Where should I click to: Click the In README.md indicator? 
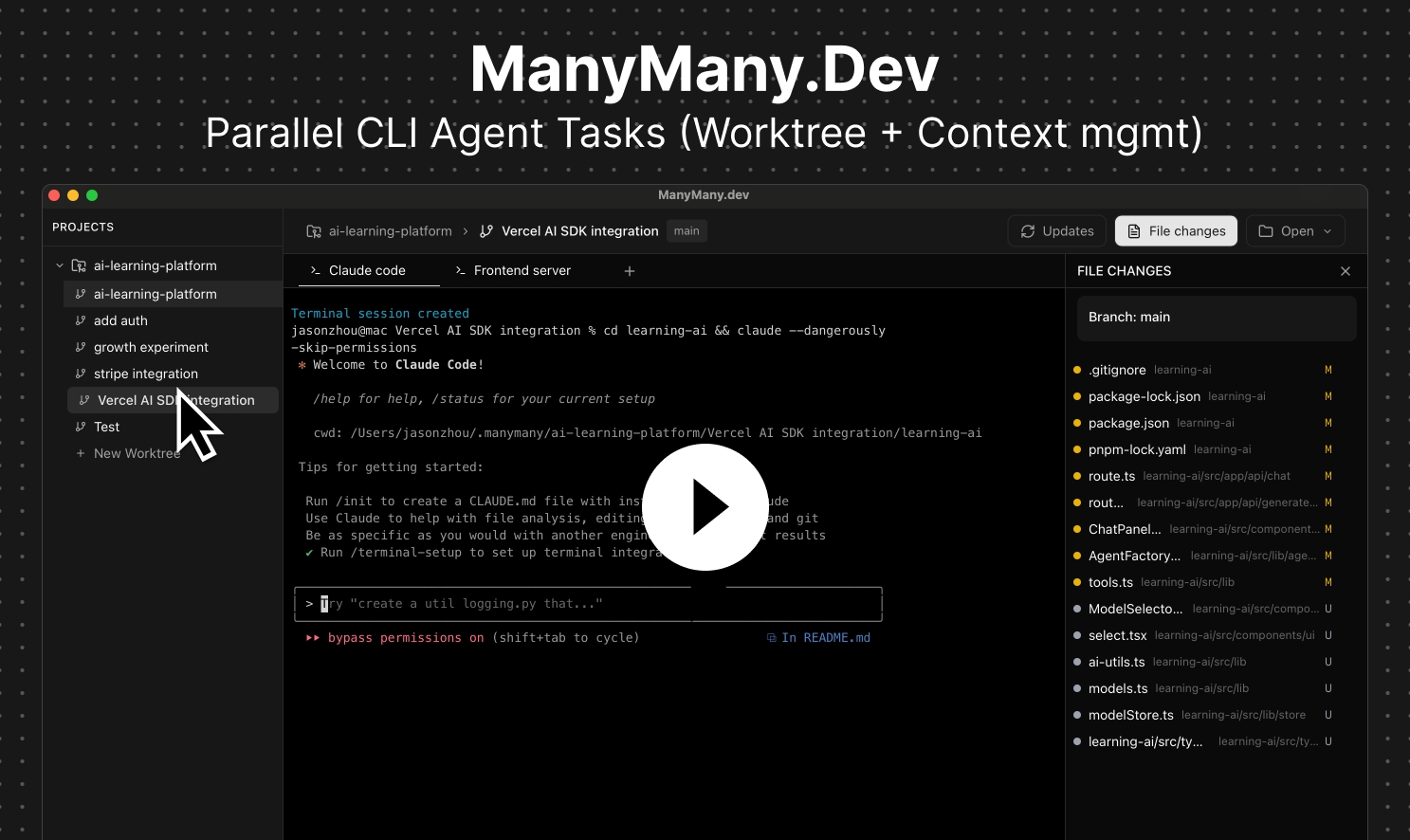tap(818, 638)
